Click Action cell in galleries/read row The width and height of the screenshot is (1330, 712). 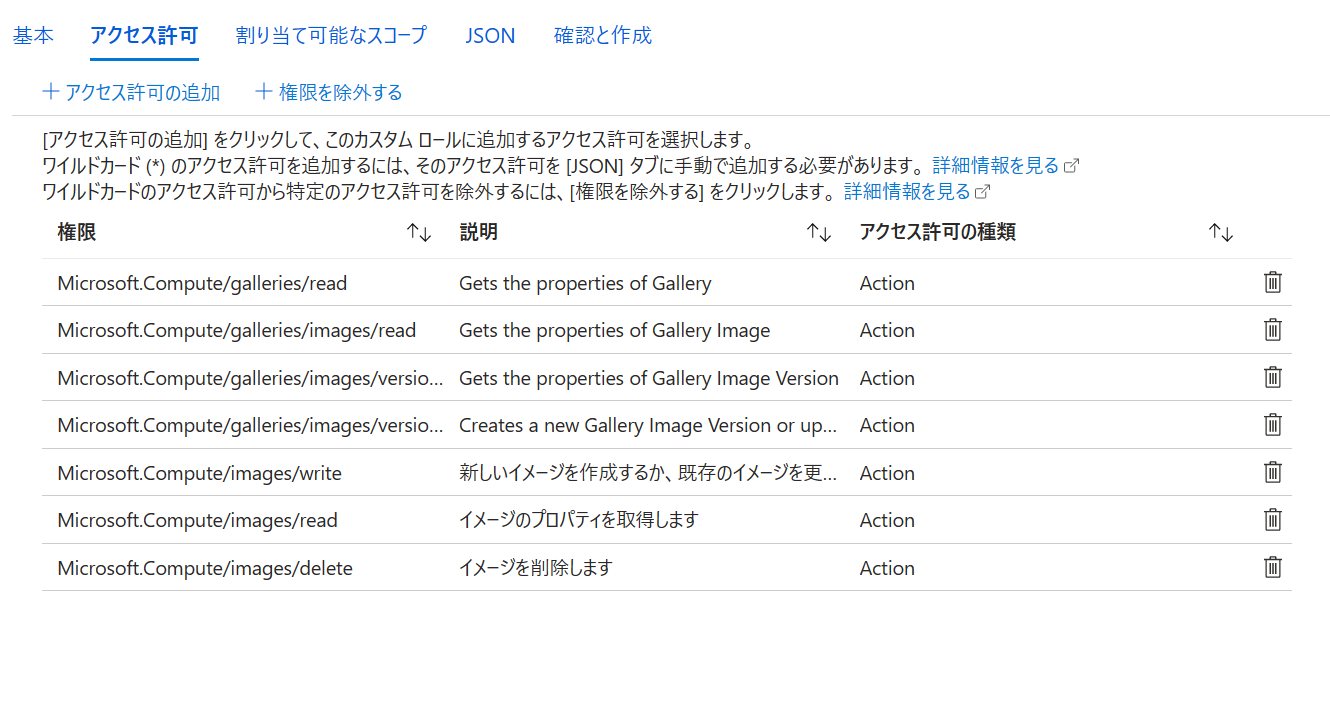(887, 283)
